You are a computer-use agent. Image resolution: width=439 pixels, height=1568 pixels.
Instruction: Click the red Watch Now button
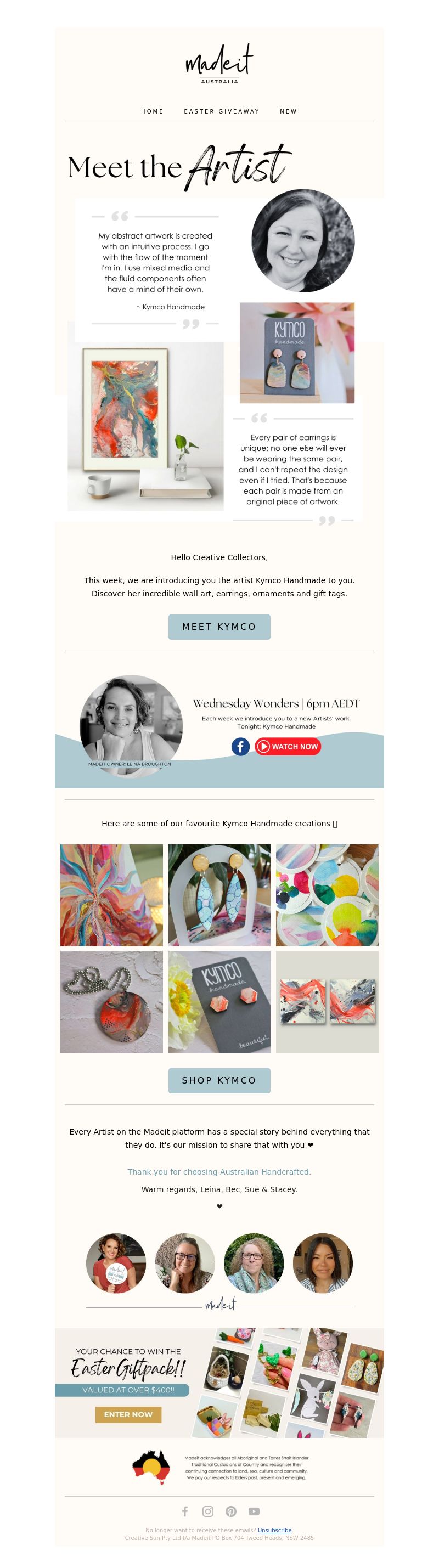coord(288,746)
